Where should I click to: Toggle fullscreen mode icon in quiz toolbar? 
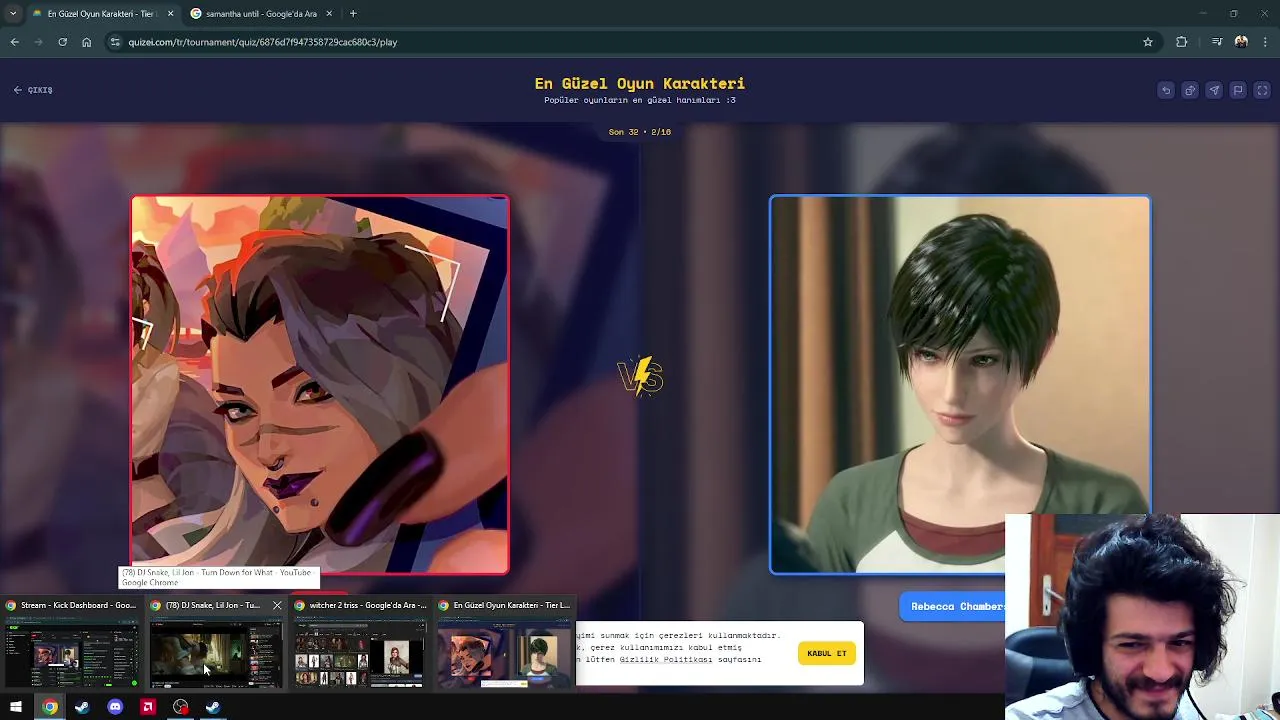(1262, 90)
